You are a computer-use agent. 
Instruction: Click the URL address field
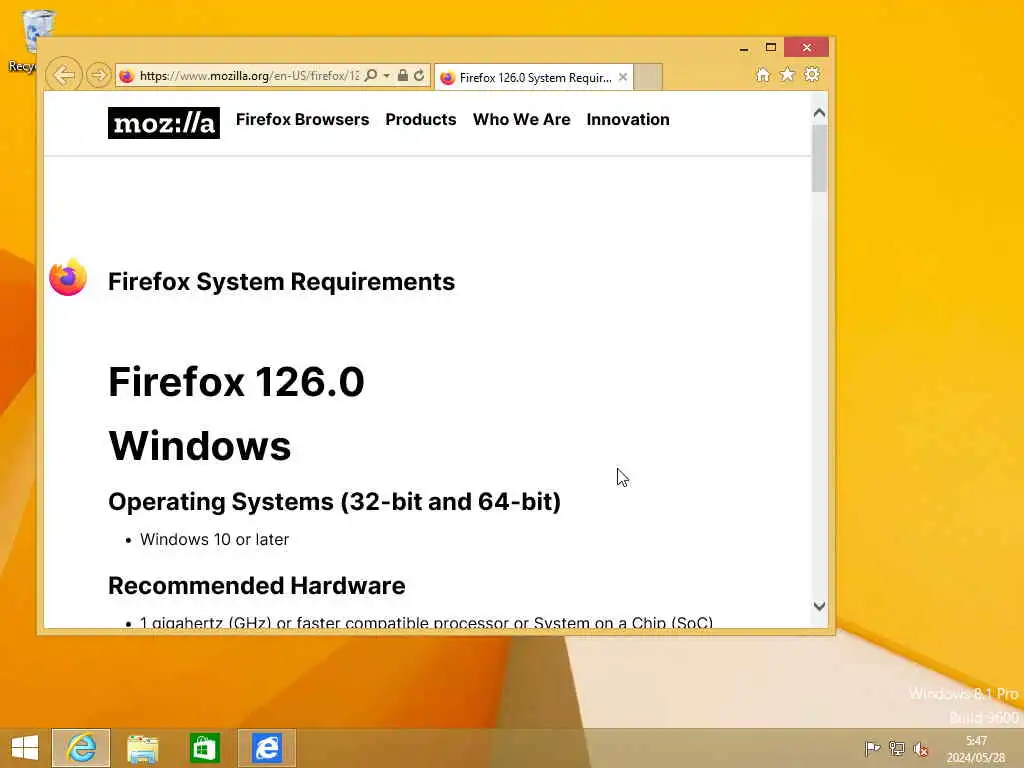[249, 76]
